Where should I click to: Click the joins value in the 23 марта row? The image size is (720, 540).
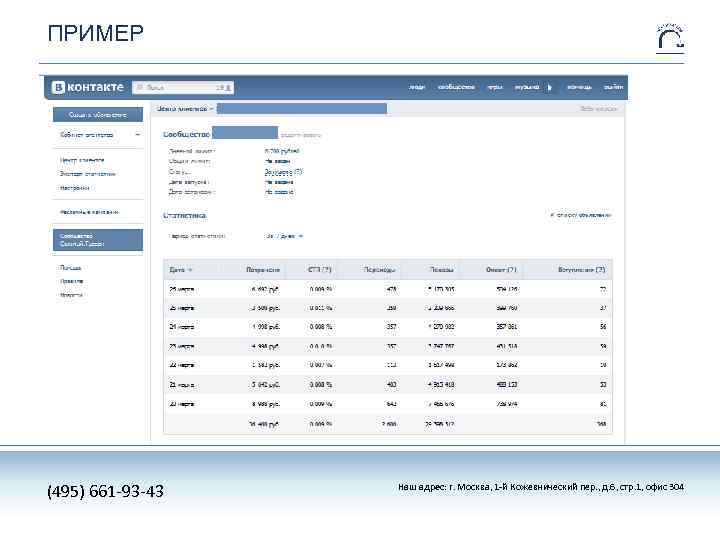(603, 346)
